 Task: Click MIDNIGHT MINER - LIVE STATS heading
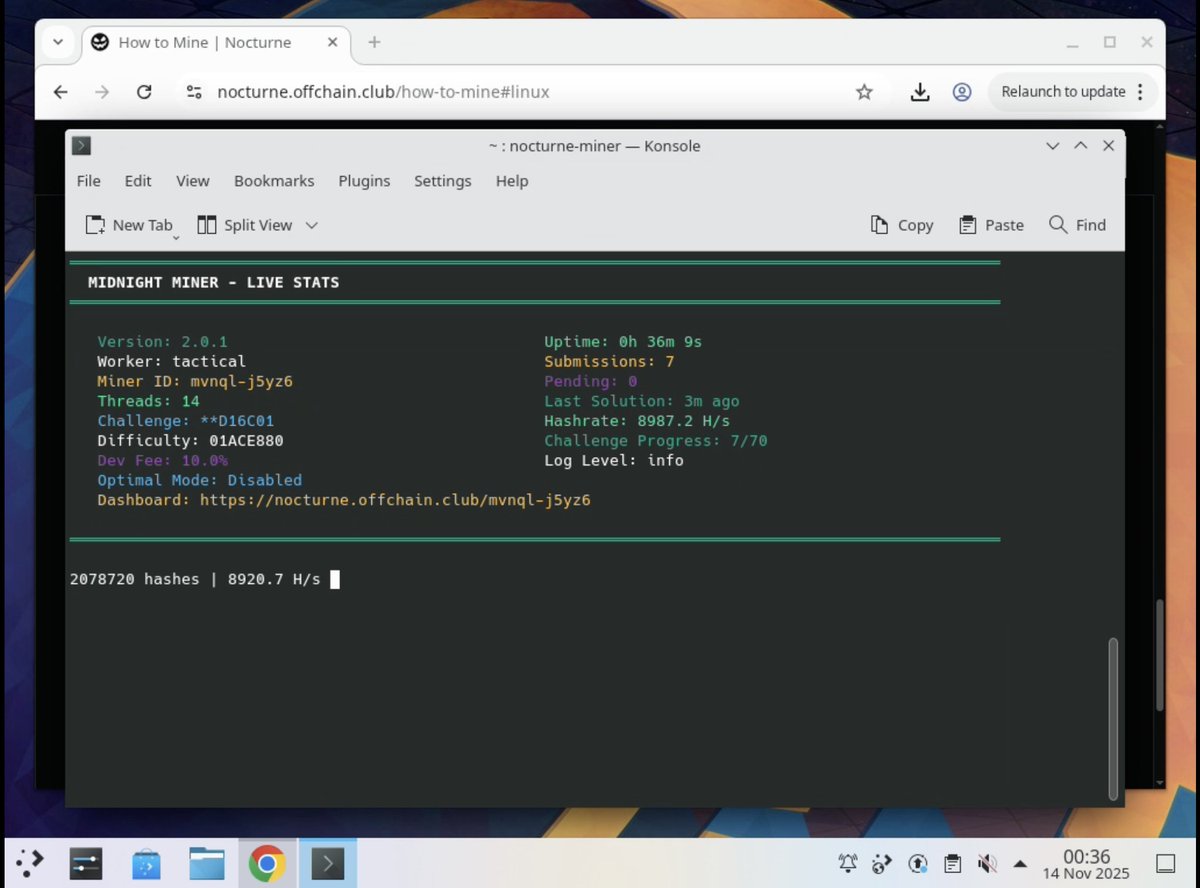(213, 283)
